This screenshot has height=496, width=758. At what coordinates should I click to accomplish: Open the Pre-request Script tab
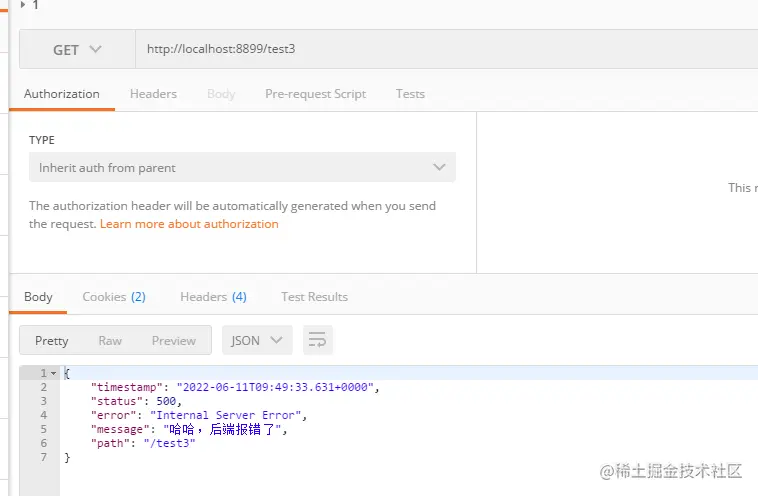pyautogui.click(x=315, y=94)
